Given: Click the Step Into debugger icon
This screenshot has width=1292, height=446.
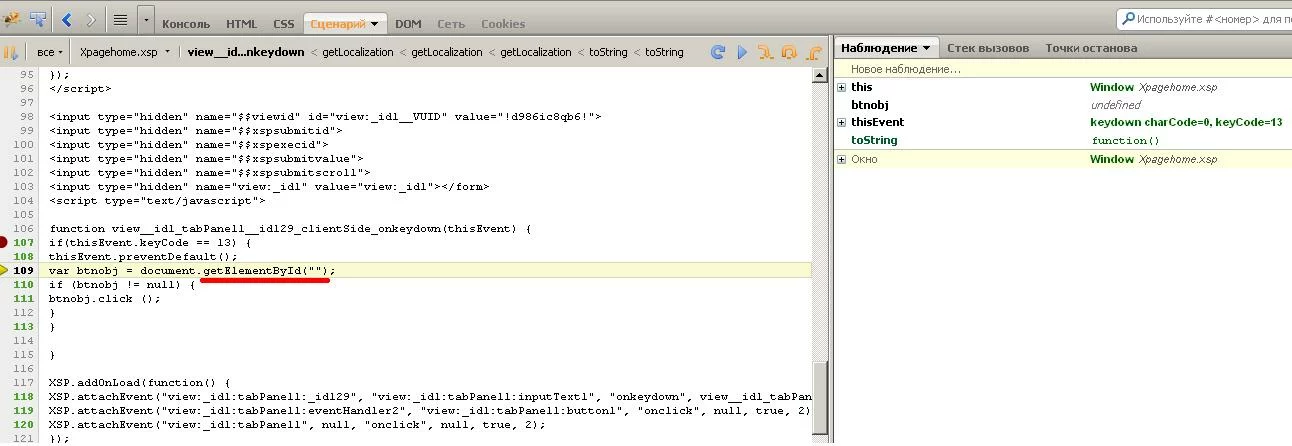Looking at the screenshot, I should point(765,52).
